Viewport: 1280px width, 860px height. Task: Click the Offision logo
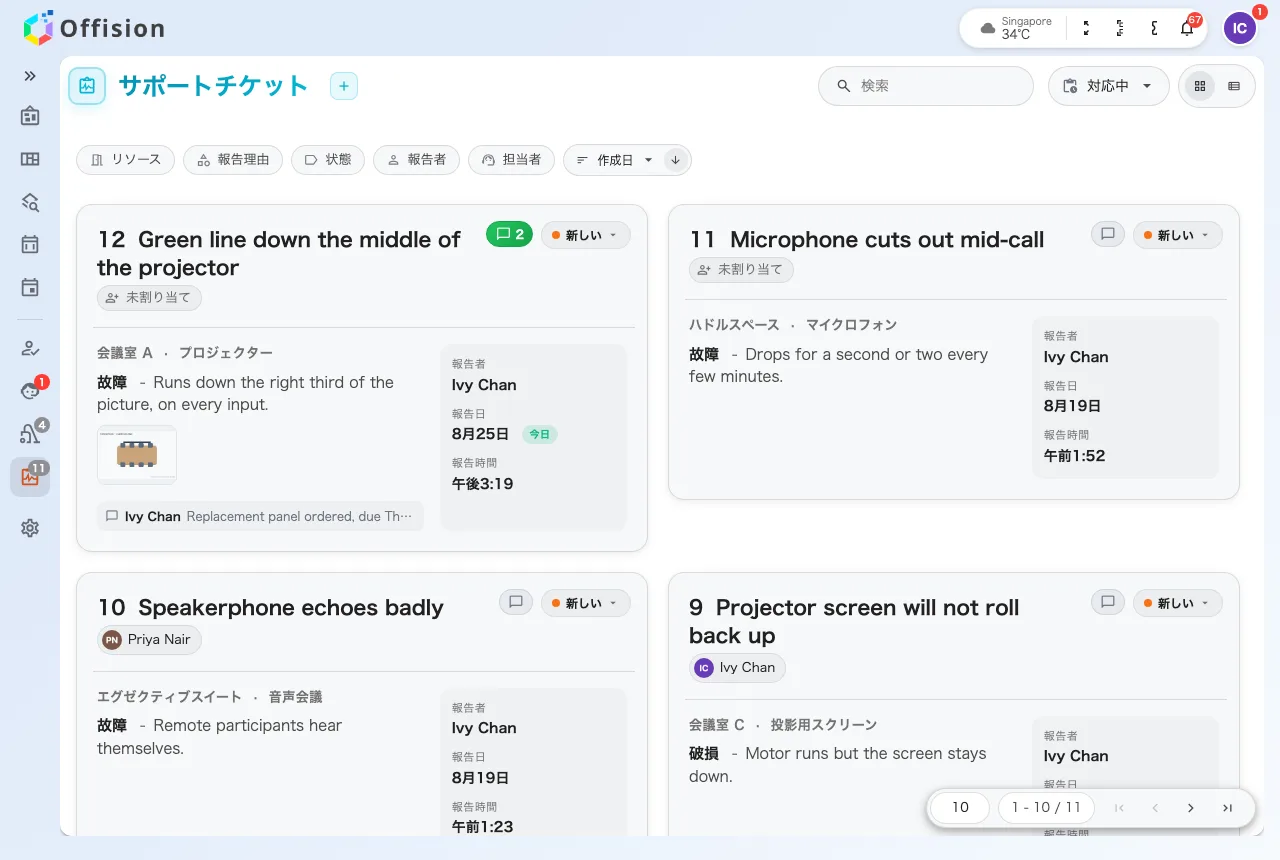pos(94,28)
